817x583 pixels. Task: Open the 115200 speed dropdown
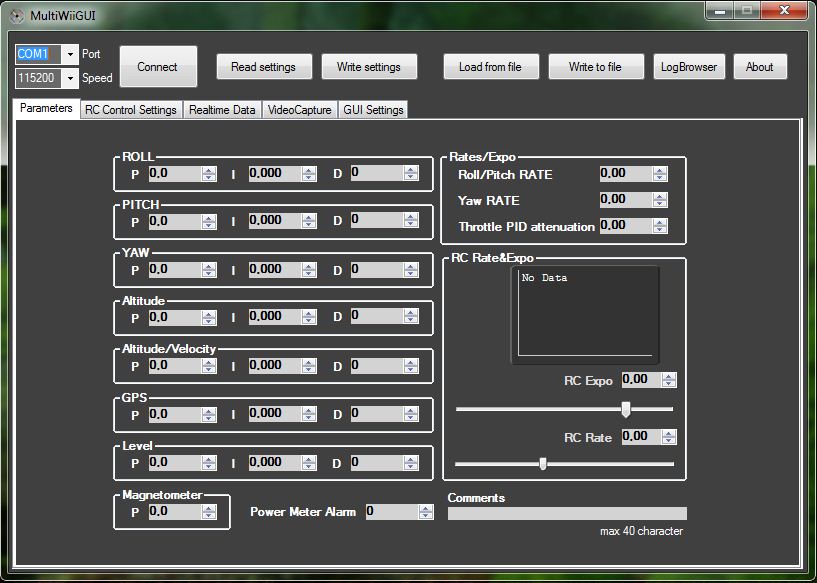tap(70, 78)
